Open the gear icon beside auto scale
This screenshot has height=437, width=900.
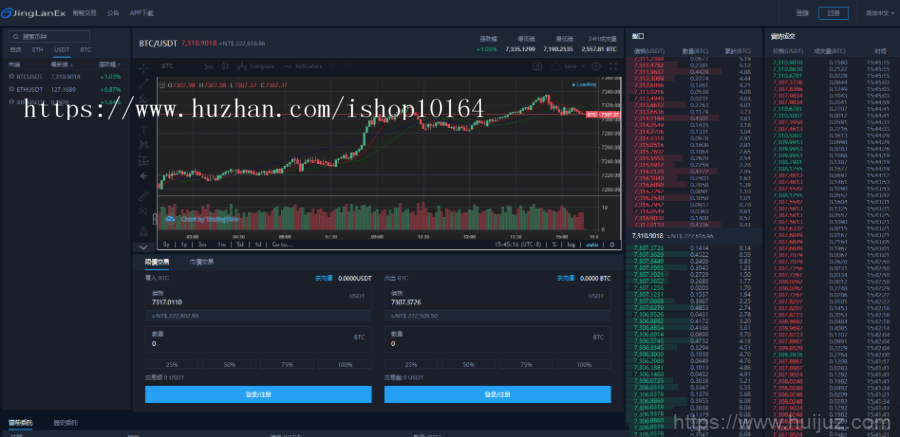pos(612,244)
